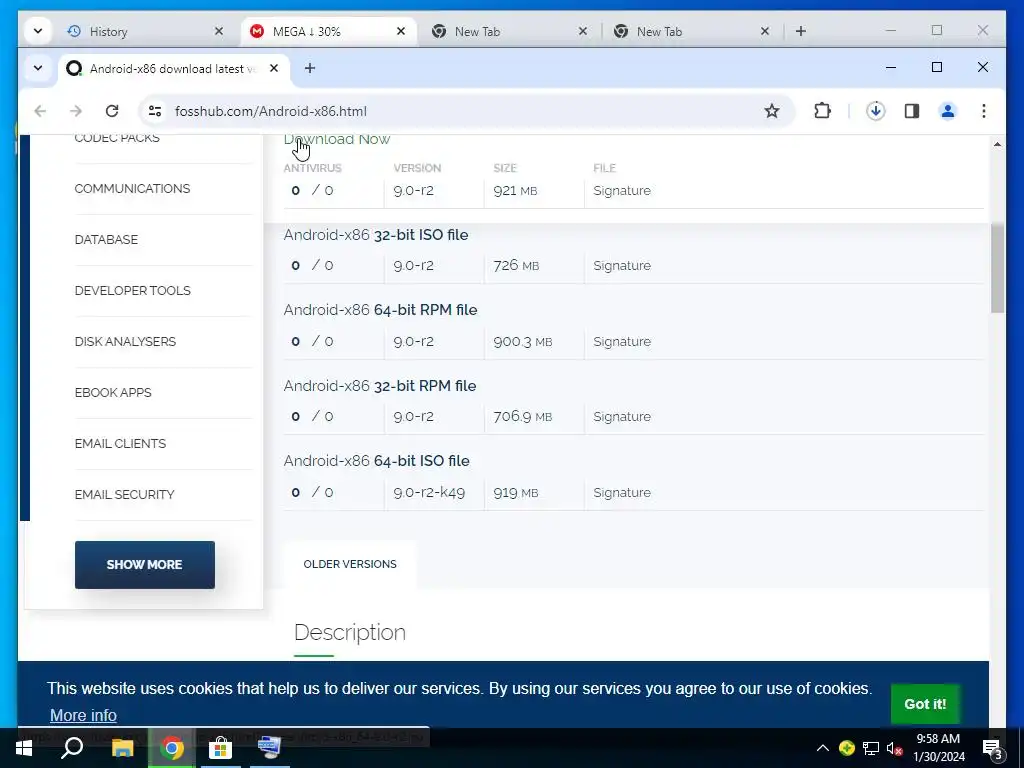Open notification center icon
Screen dimensions: 1024x768
click(992, 749)
